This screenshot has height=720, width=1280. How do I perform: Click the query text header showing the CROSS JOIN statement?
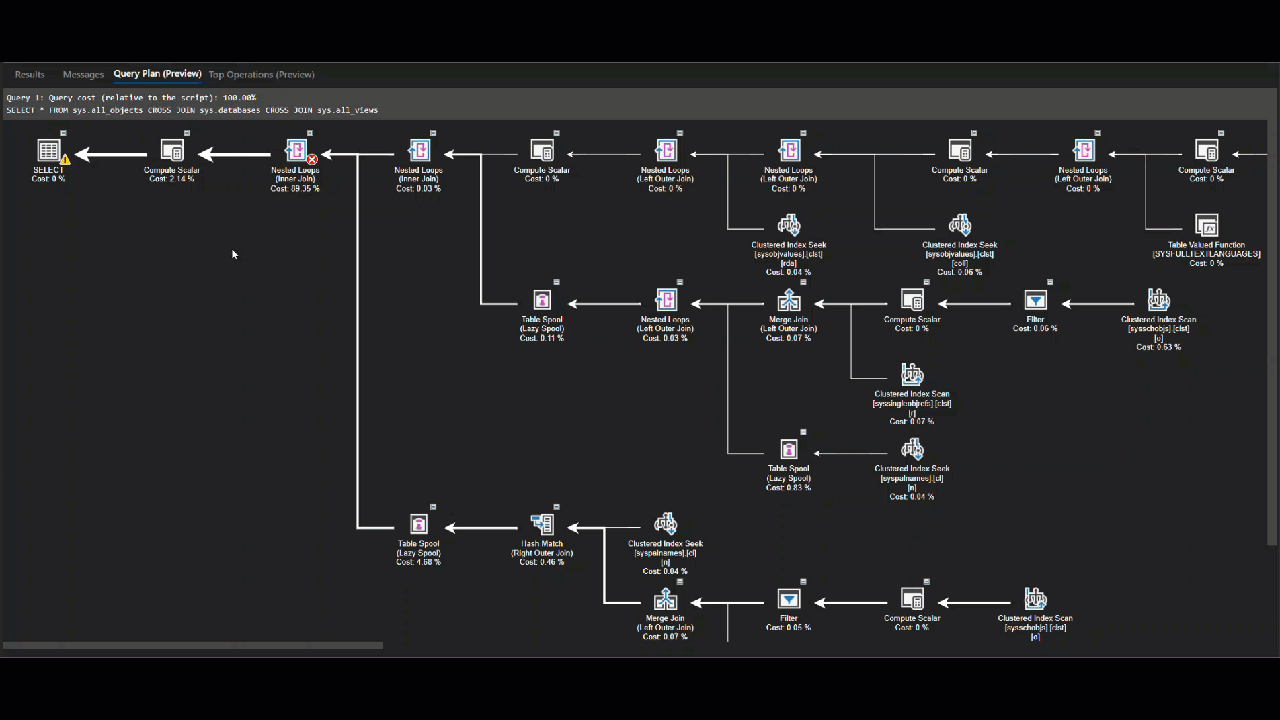coord(190,110)
